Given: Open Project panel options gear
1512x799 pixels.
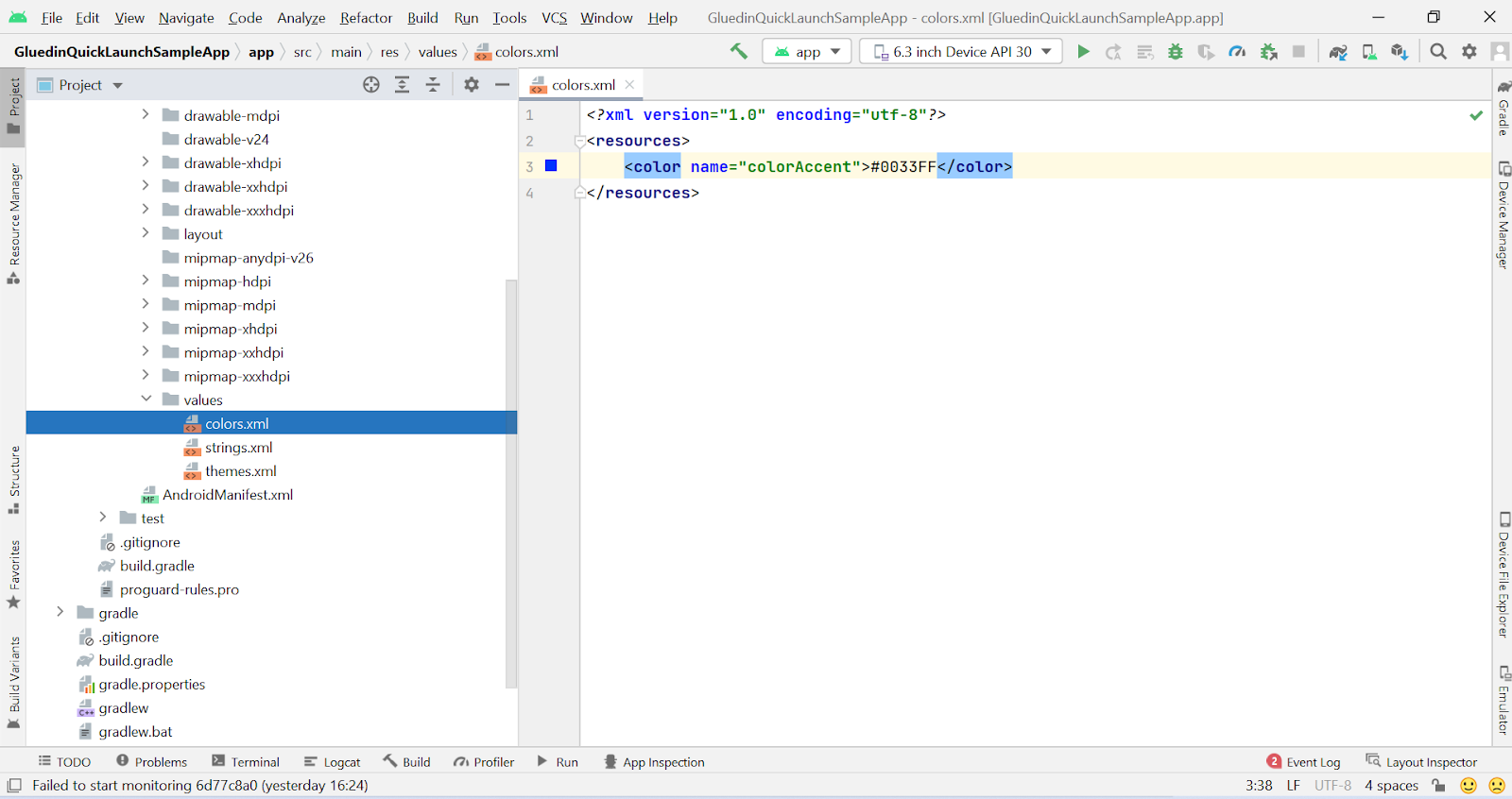Looking at the screenshot, I should (x=472, y=85).
